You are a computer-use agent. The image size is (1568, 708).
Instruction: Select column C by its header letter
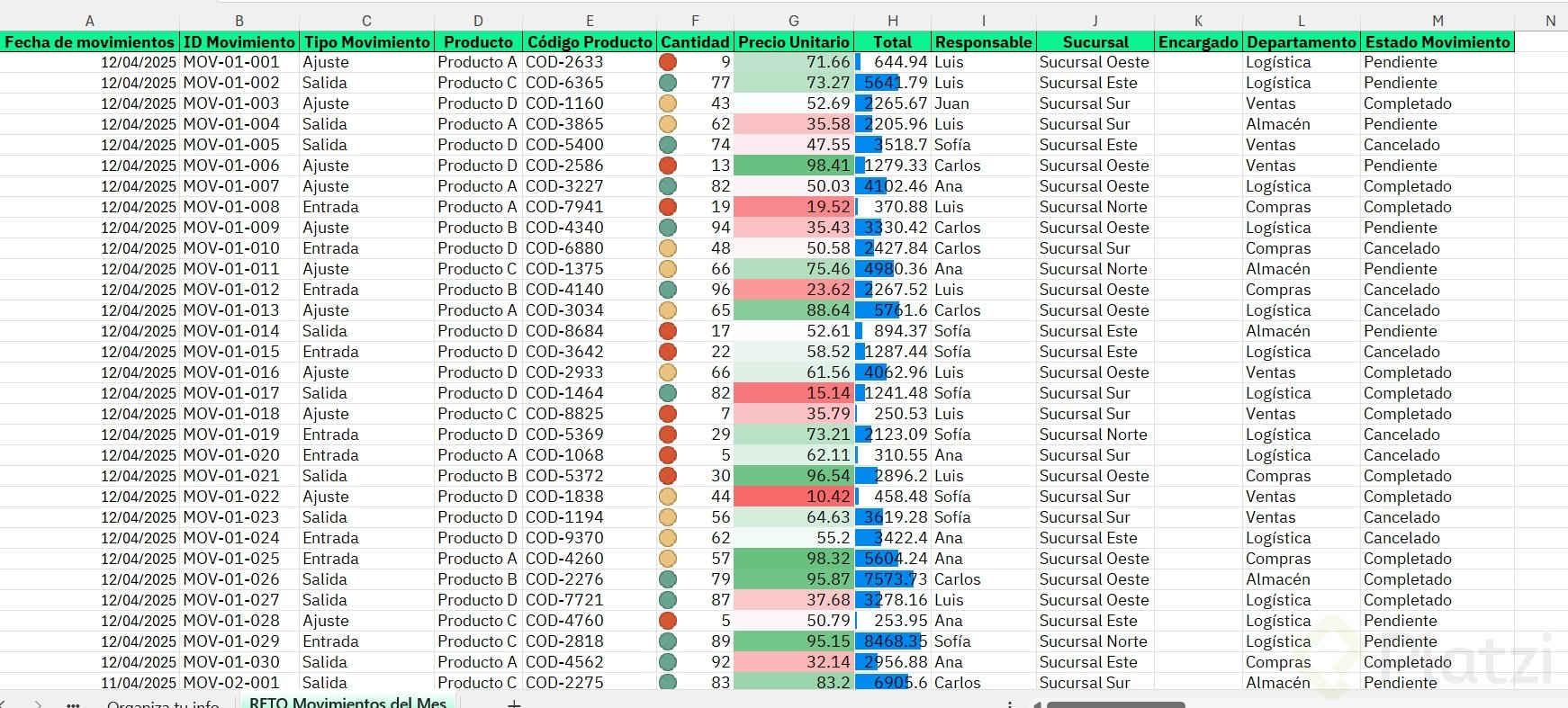[366, 21]
